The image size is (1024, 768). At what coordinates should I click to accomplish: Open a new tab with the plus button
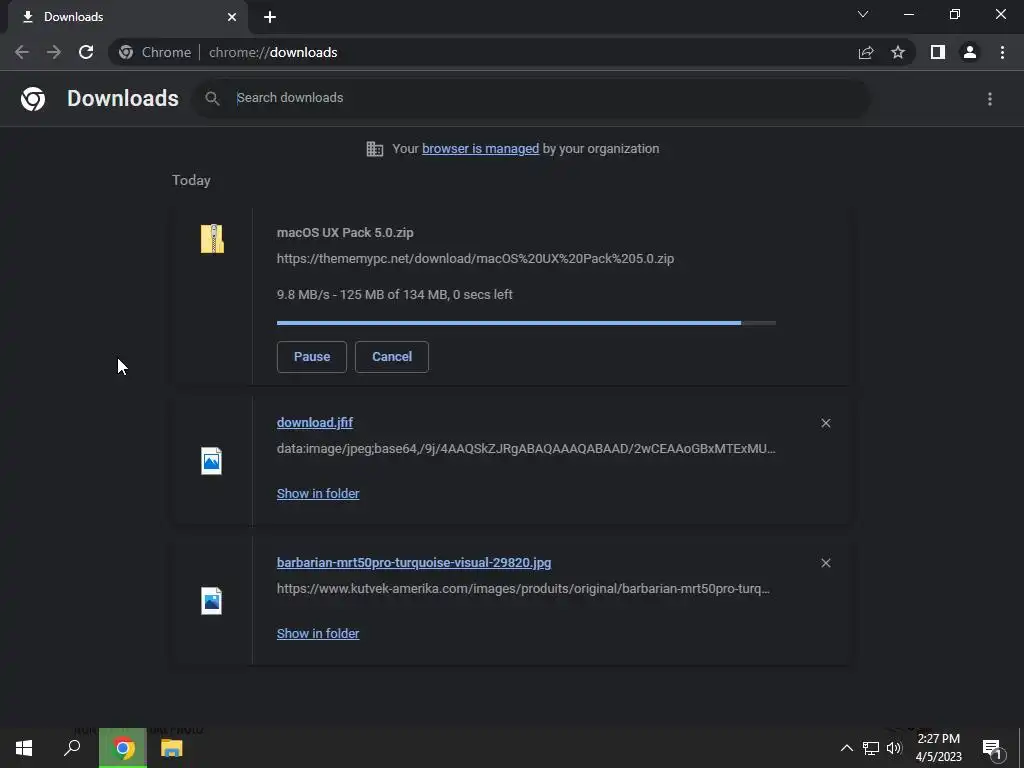coord(270,17)
